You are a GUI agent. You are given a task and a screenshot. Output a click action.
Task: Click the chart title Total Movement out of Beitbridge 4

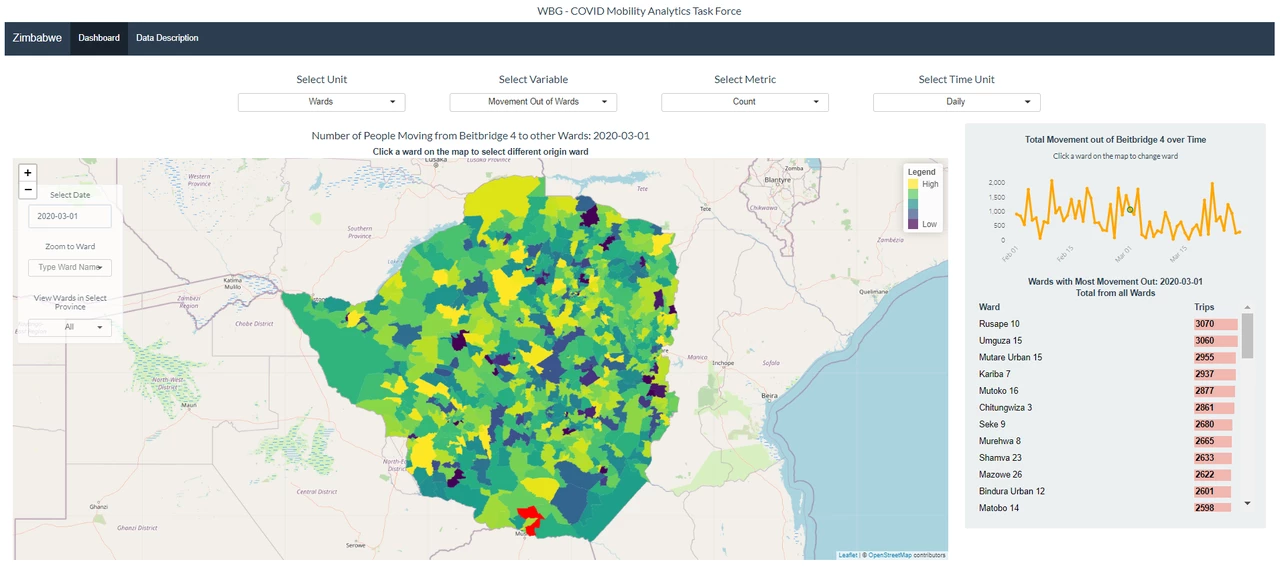1115,140
